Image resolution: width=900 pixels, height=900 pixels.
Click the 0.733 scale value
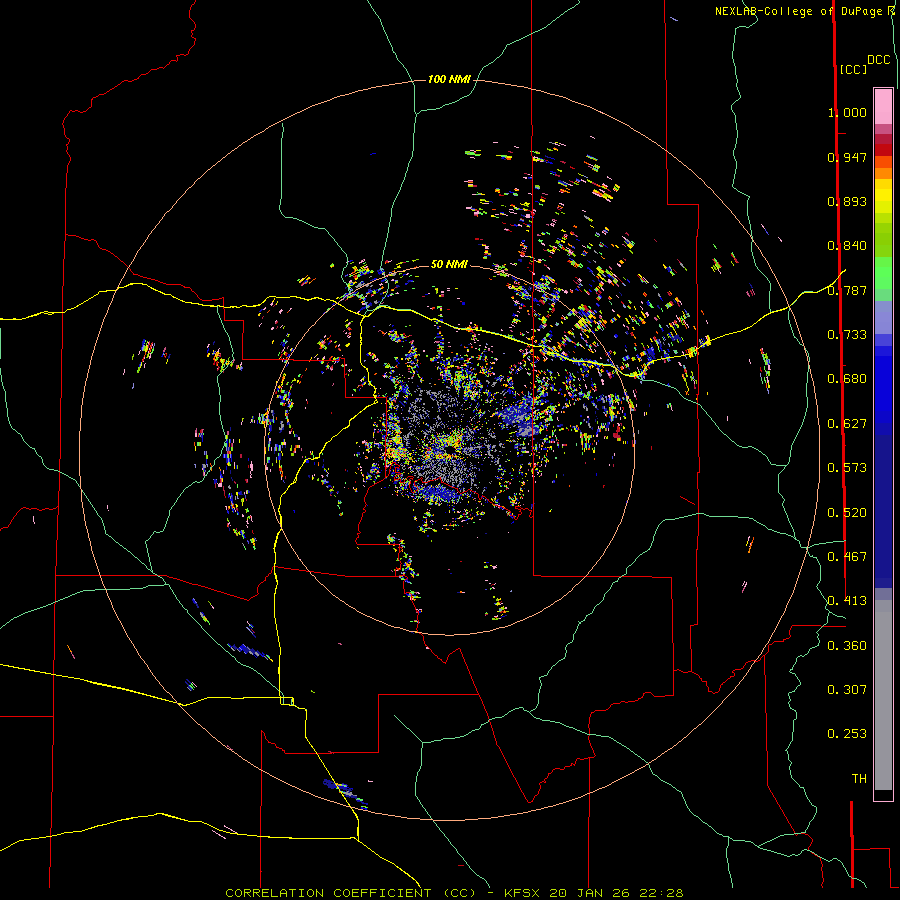point(847,335)
